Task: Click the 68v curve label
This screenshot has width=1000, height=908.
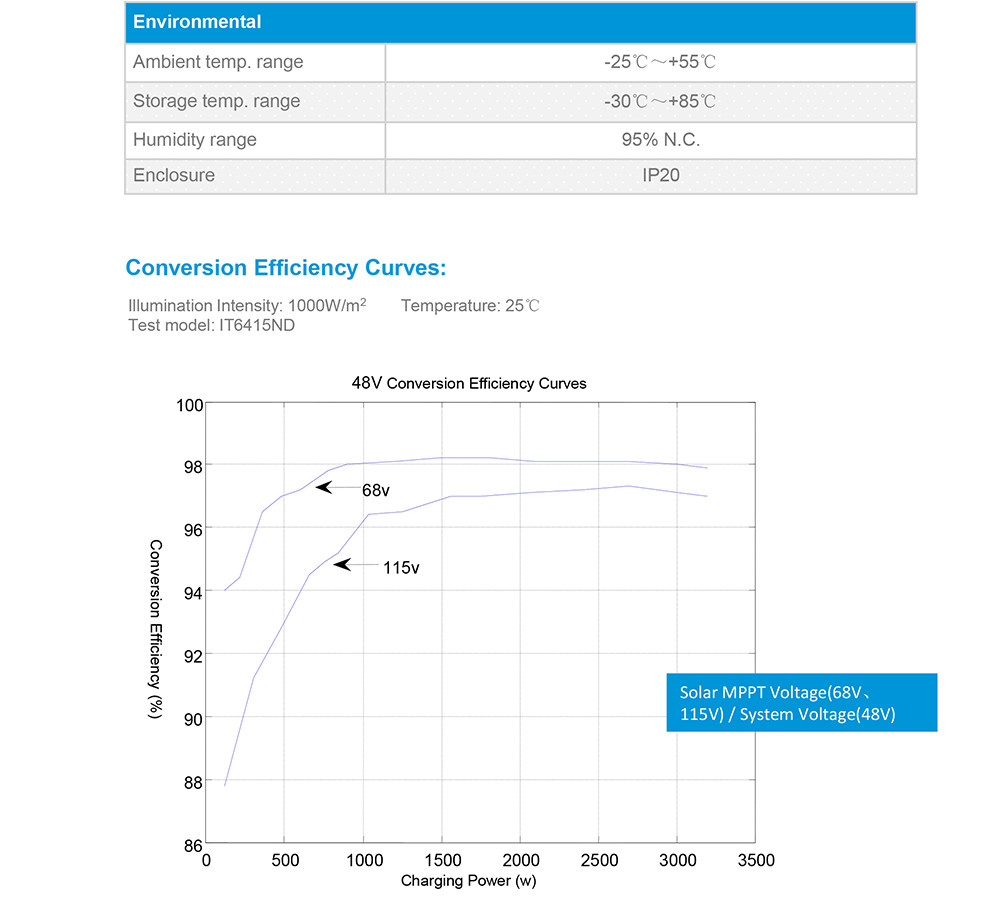Action: 376,490
